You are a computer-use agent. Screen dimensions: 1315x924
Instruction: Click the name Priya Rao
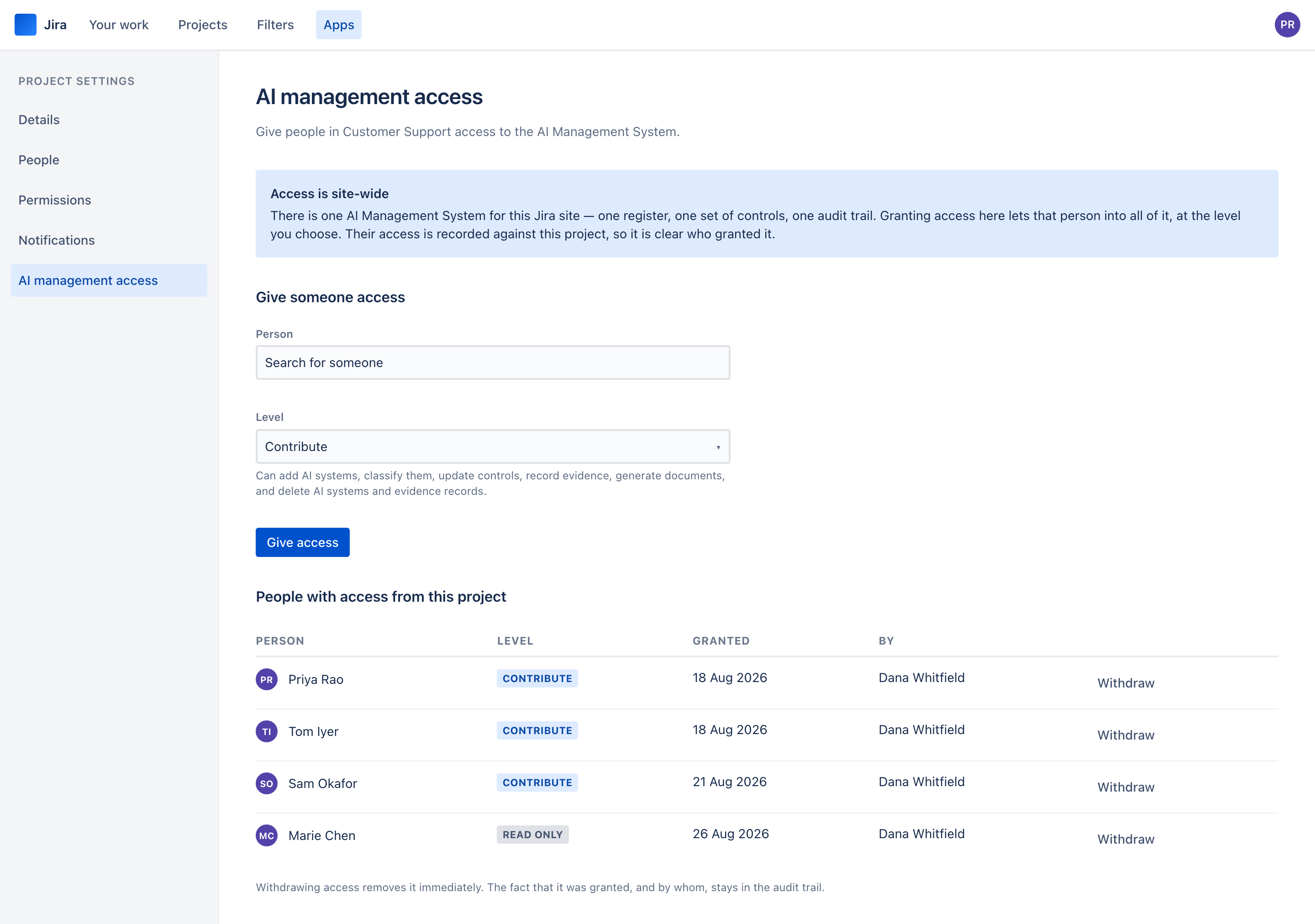[316, 680]
